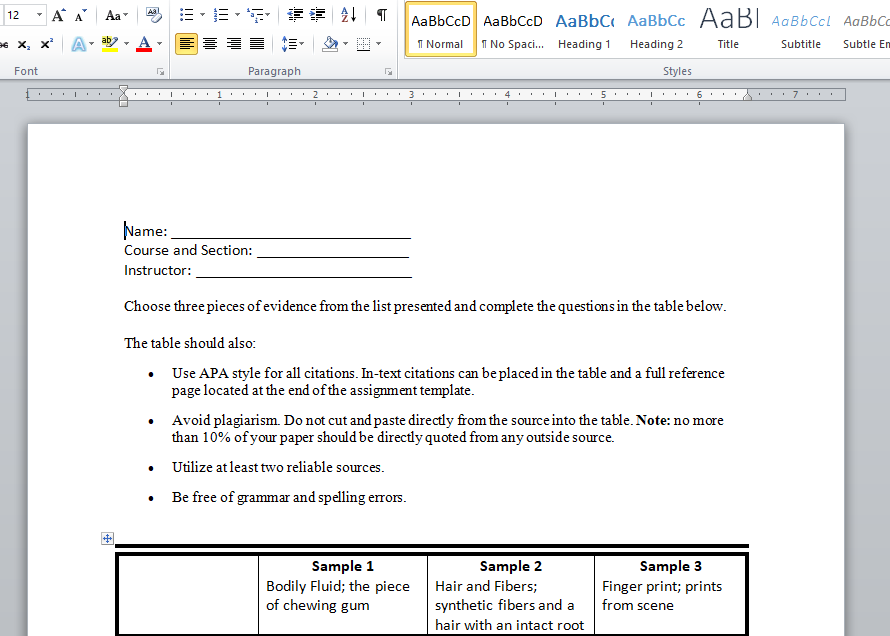Click the text 'The table should also:'
Image resolution: width=890 pixels, height=636 pixels.
(190, 343)
